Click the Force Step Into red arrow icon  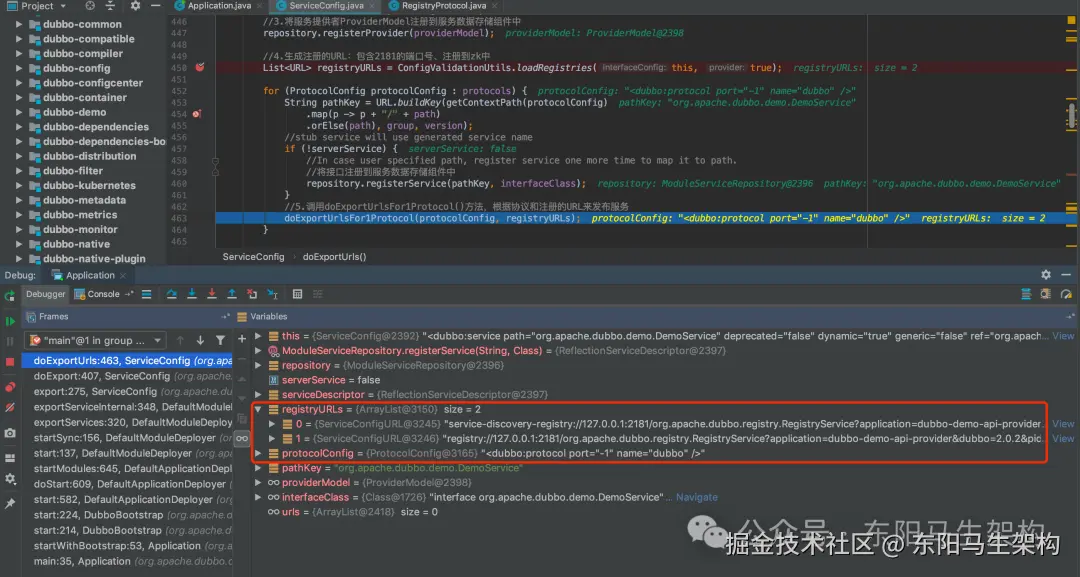pos(212,294)
